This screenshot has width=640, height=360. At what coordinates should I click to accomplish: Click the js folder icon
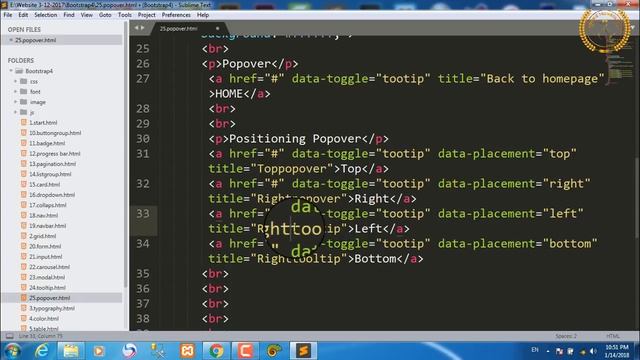pos(24,112)
